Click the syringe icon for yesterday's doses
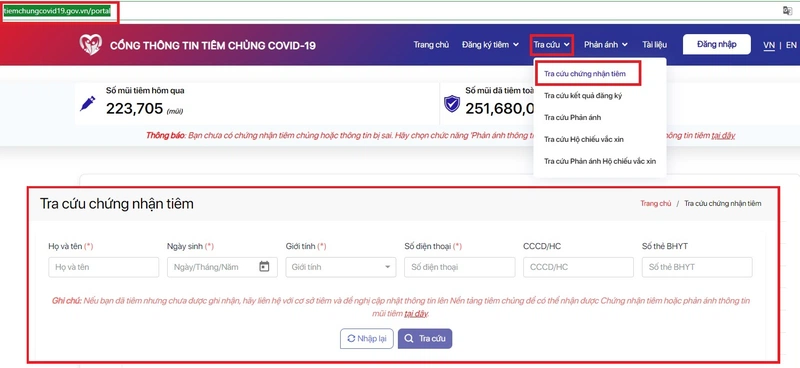 pyautogui.click(x=88, y=104)
